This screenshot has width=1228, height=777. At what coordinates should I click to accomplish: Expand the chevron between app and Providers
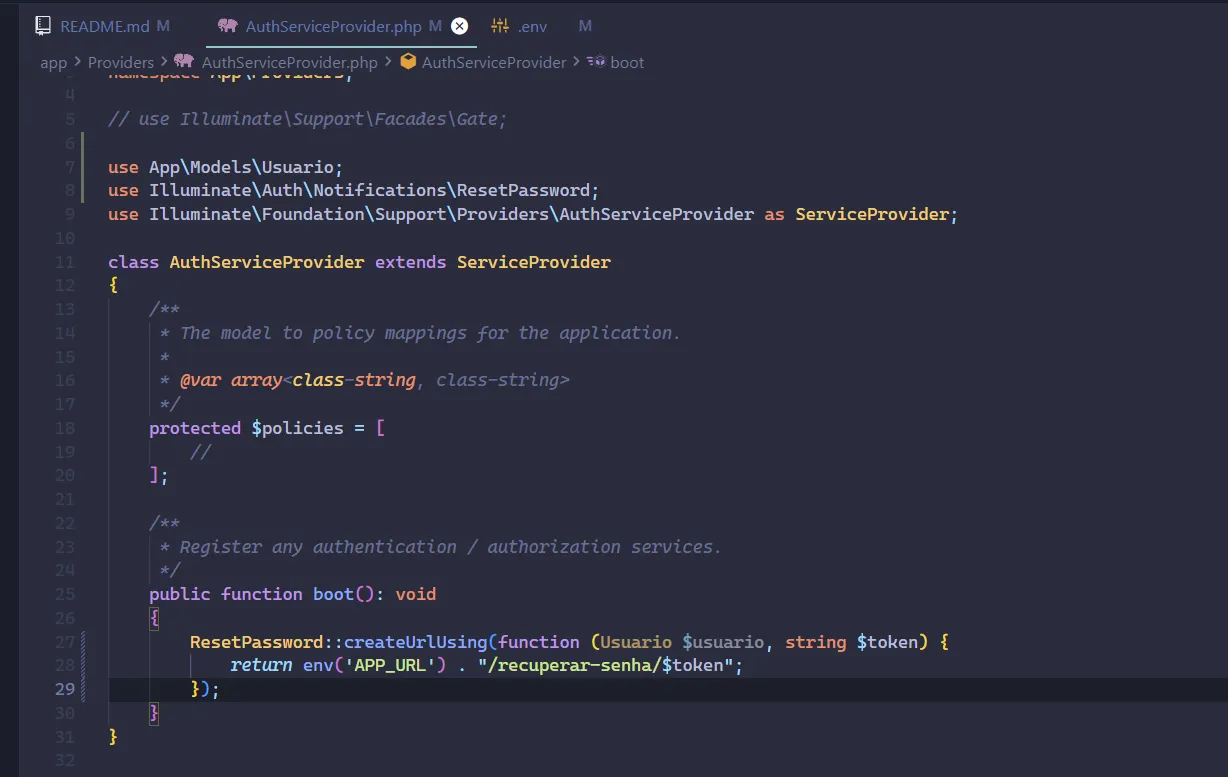pos(76,61)
